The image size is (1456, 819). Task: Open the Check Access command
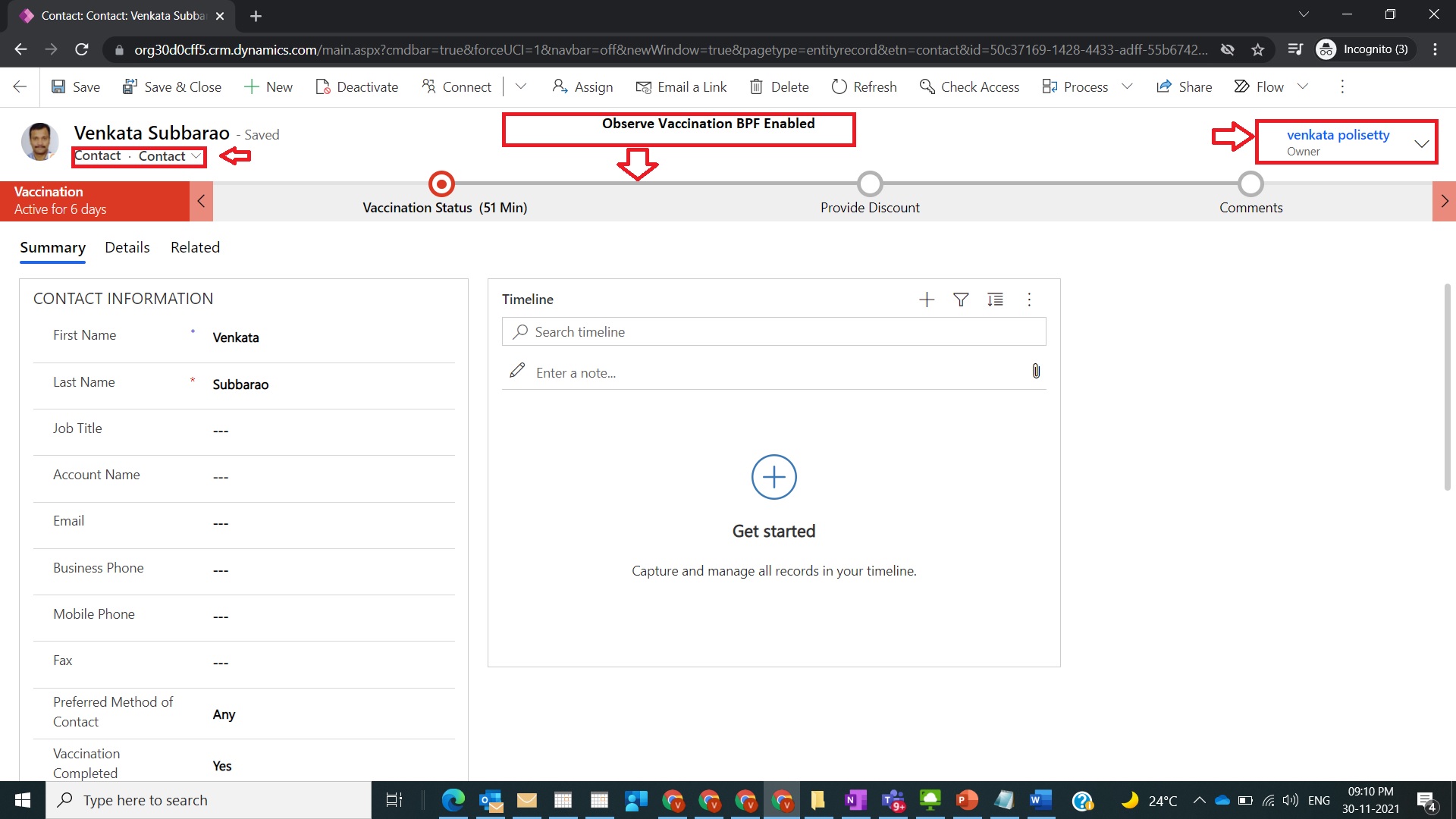pos(969,86)
